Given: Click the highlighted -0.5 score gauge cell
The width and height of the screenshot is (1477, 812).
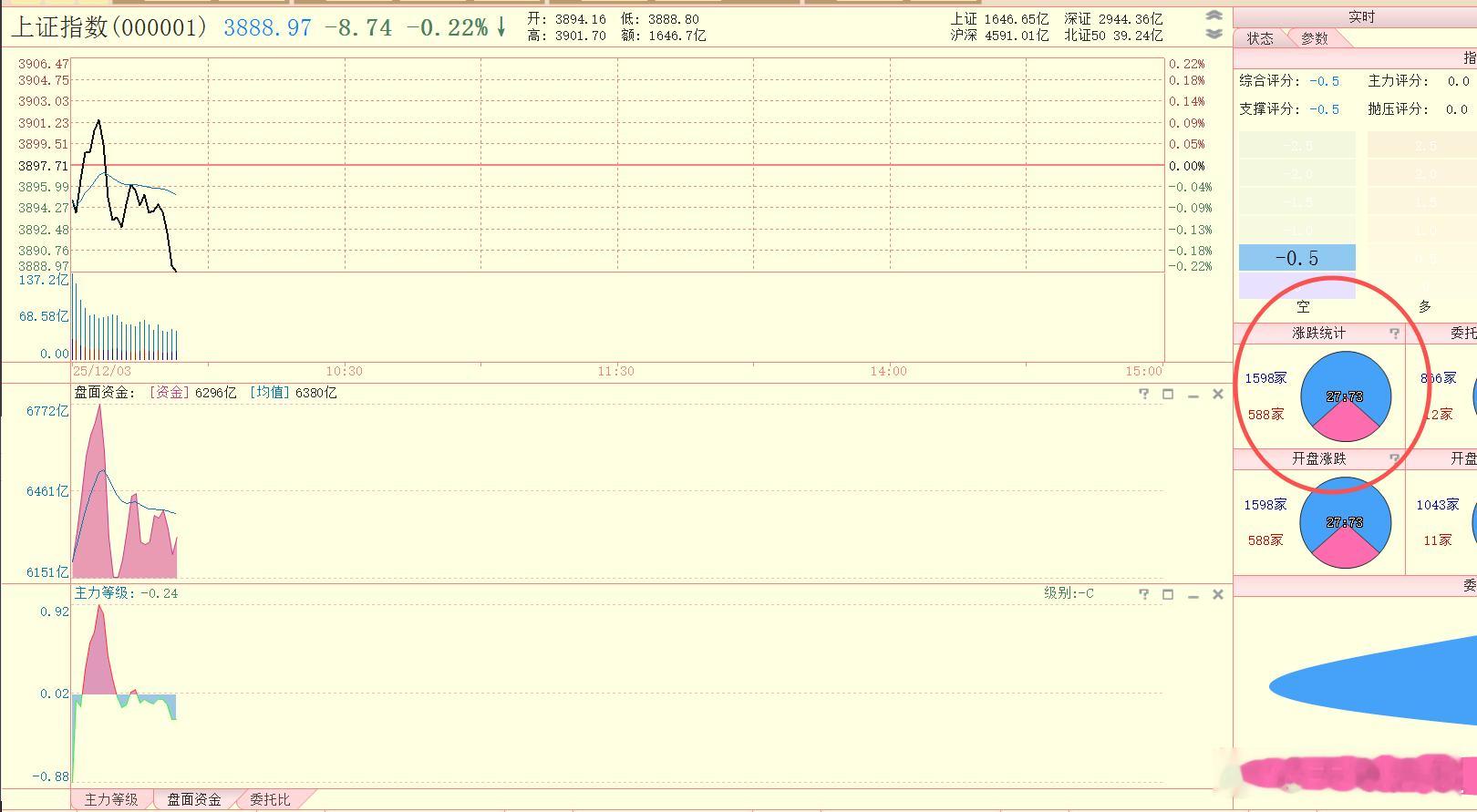Looking at the screenshot, I should point(1296,258).
